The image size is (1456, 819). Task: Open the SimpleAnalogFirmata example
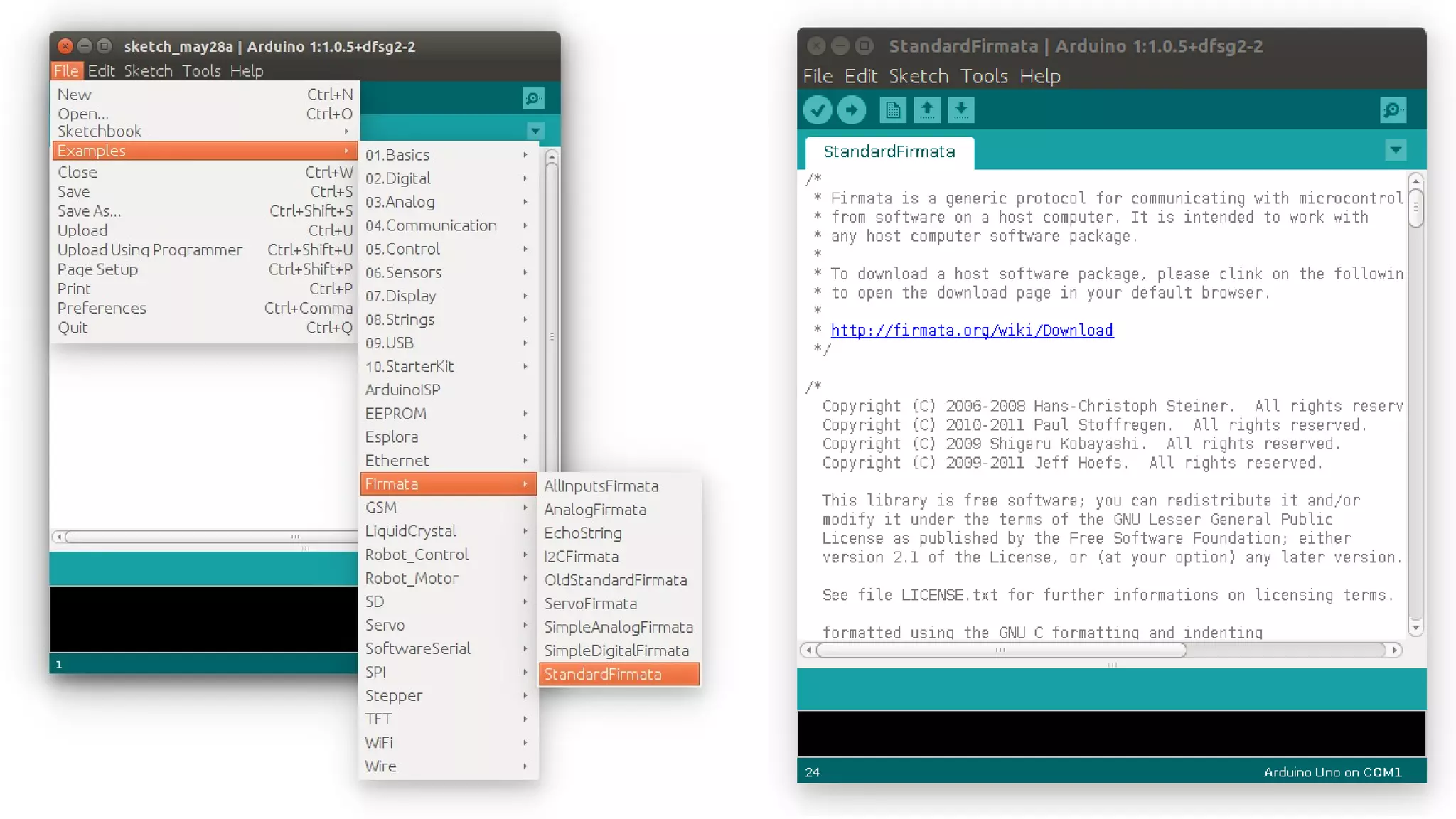[x=619, y=626]
